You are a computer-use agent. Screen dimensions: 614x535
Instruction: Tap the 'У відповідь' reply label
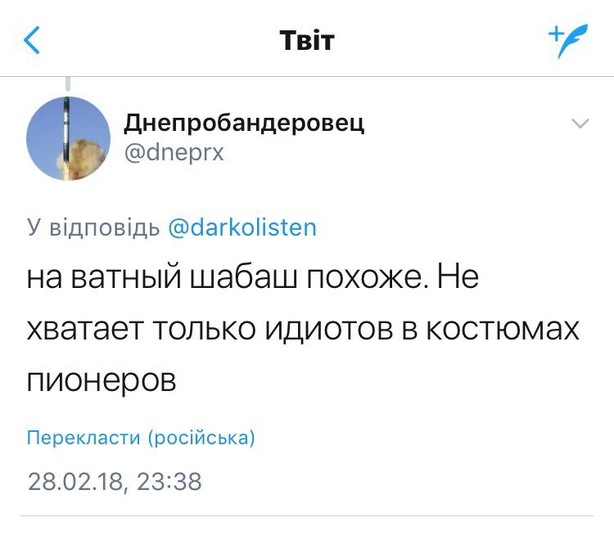(x=92, y=227)
